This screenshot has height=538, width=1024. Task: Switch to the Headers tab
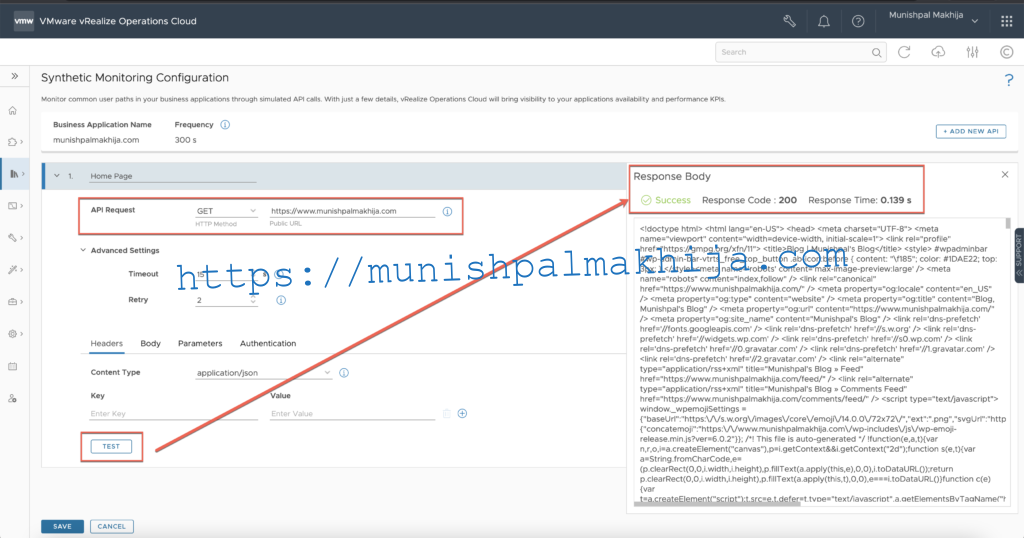pos(106,343)
